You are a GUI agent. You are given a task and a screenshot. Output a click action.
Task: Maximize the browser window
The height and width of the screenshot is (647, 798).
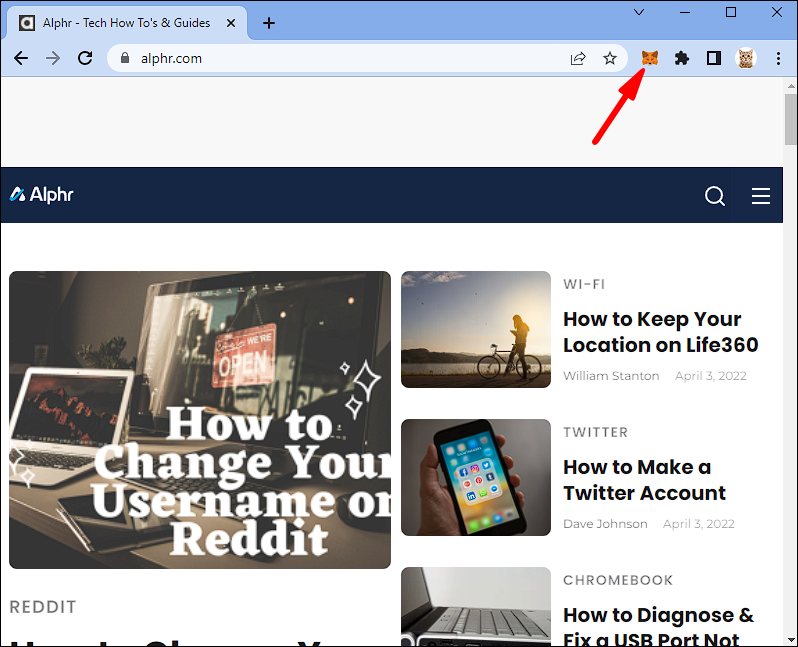click(731, 12)
